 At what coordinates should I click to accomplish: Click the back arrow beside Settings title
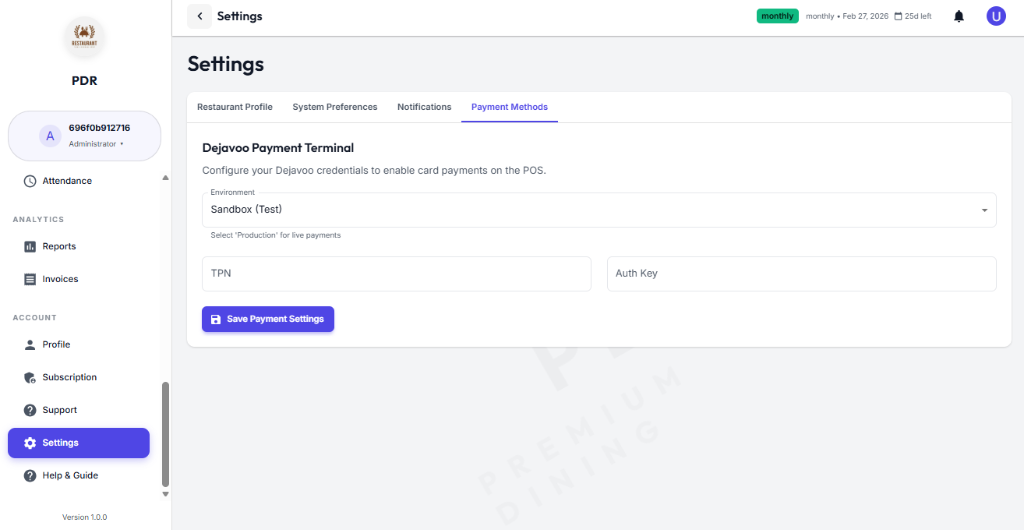[200, 16]
